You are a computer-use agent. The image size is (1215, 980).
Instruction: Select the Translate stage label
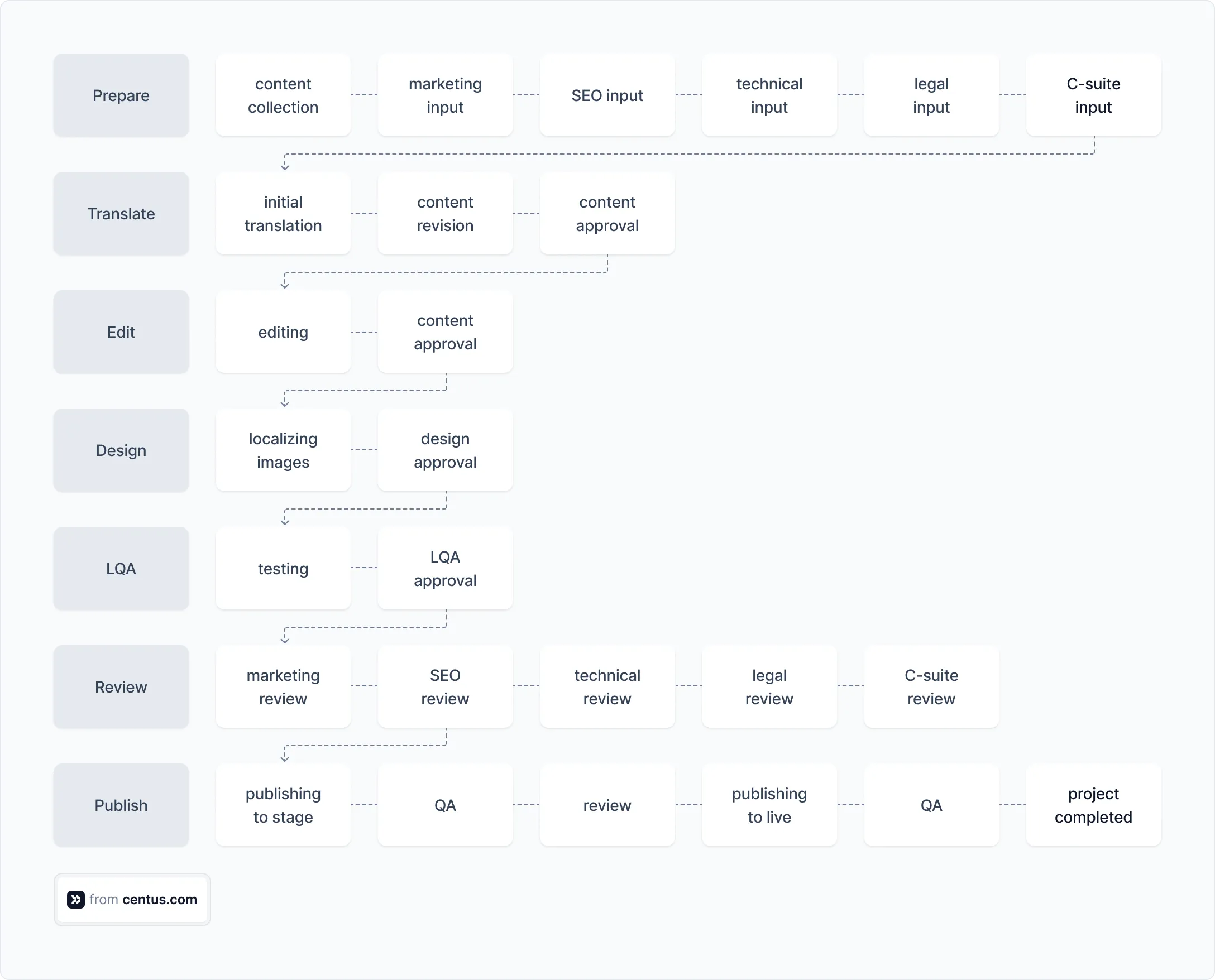coord(120,213)
